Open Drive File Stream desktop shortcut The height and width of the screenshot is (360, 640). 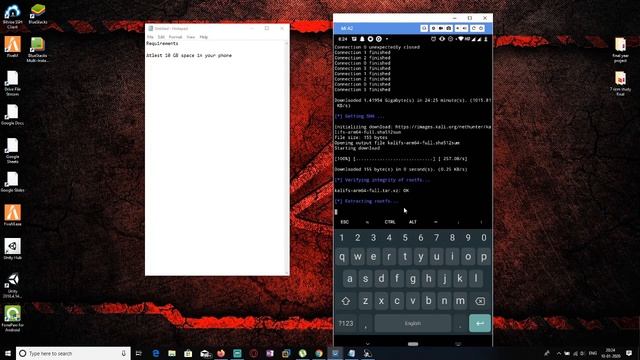[12, 83]
